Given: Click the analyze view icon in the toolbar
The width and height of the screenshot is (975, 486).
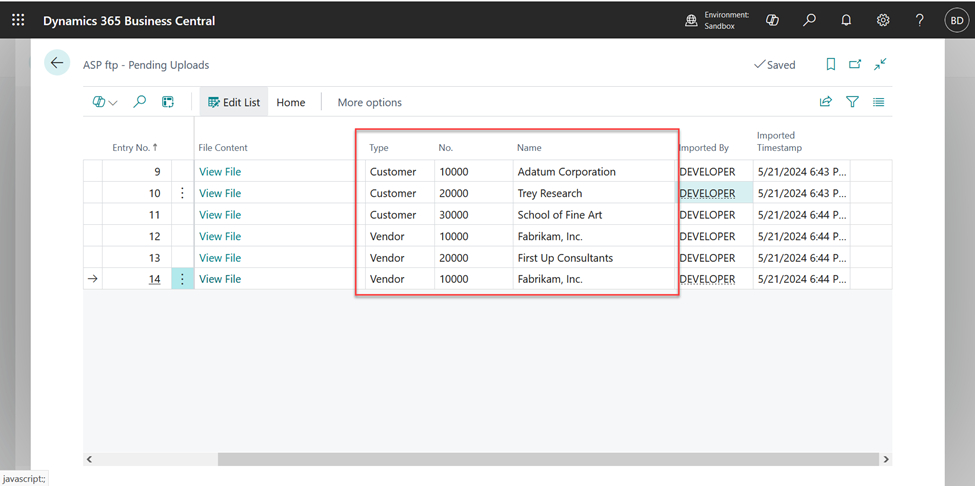Looking at the screenshot, I should click(168, 102).
